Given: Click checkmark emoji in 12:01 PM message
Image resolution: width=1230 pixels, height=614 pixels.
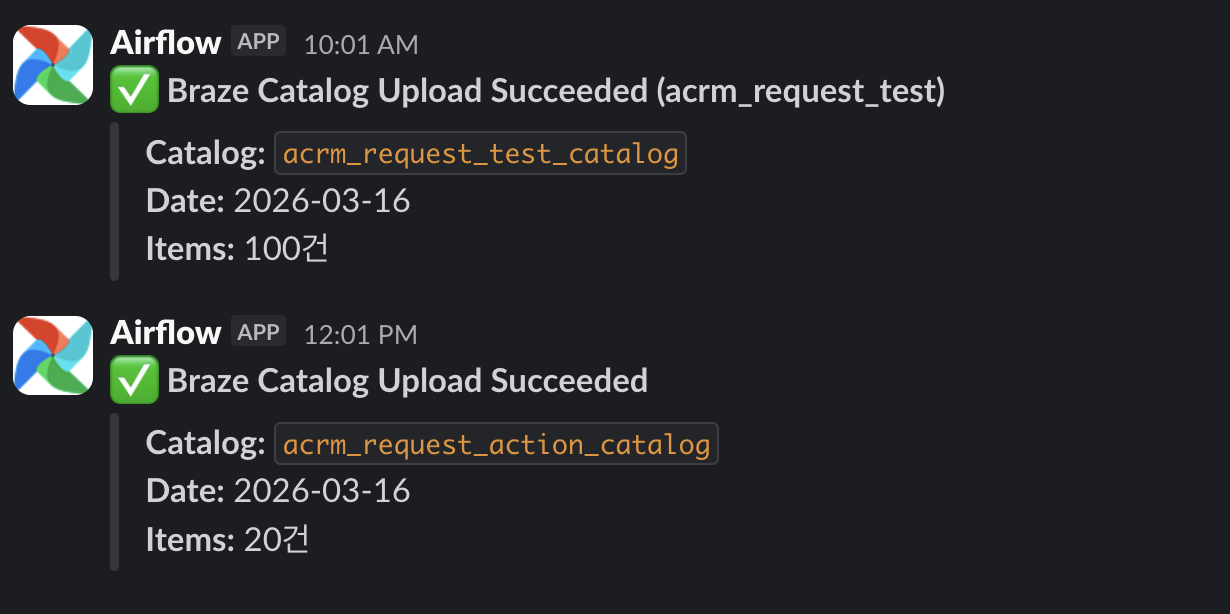Looking at the screenshot, I should click(x=134, y=381).
